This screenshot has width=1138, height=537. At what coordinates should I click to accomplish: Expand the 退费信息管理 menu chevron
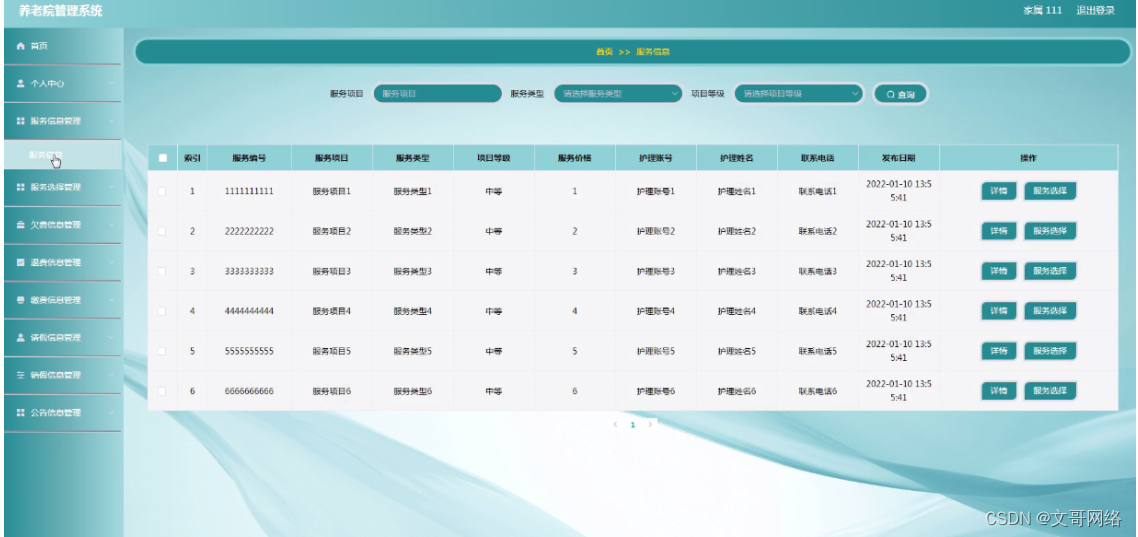pyautogui.click(x=112, y=263)
